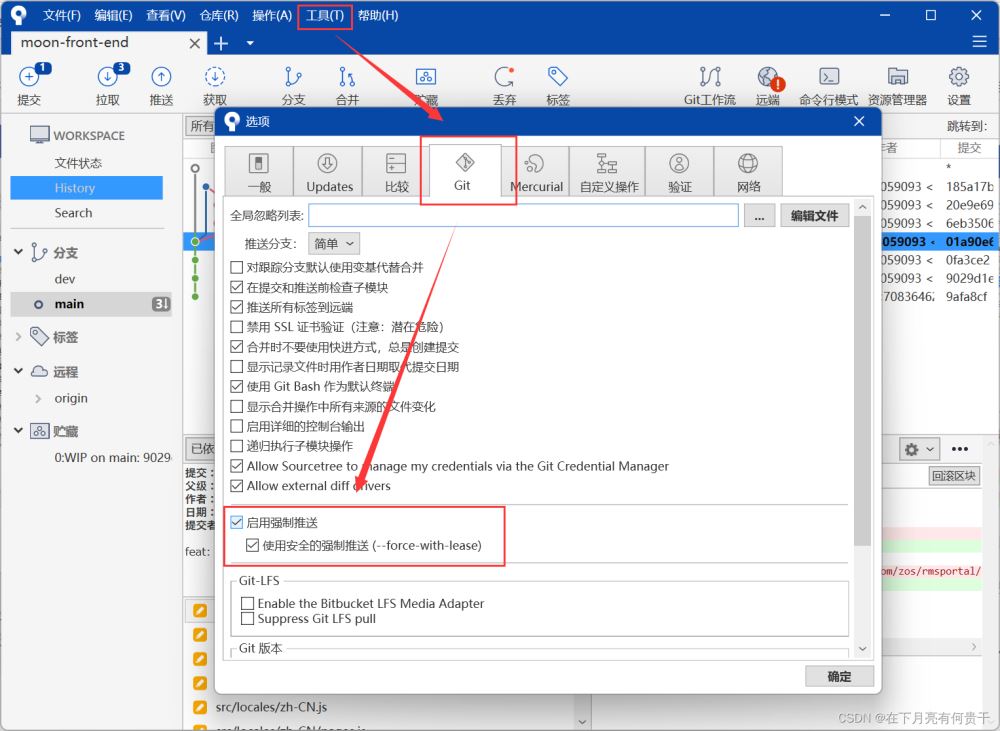Close the moon-front-end repository tab
Screen dimensions: 1000x731
(x=195, y=43)
